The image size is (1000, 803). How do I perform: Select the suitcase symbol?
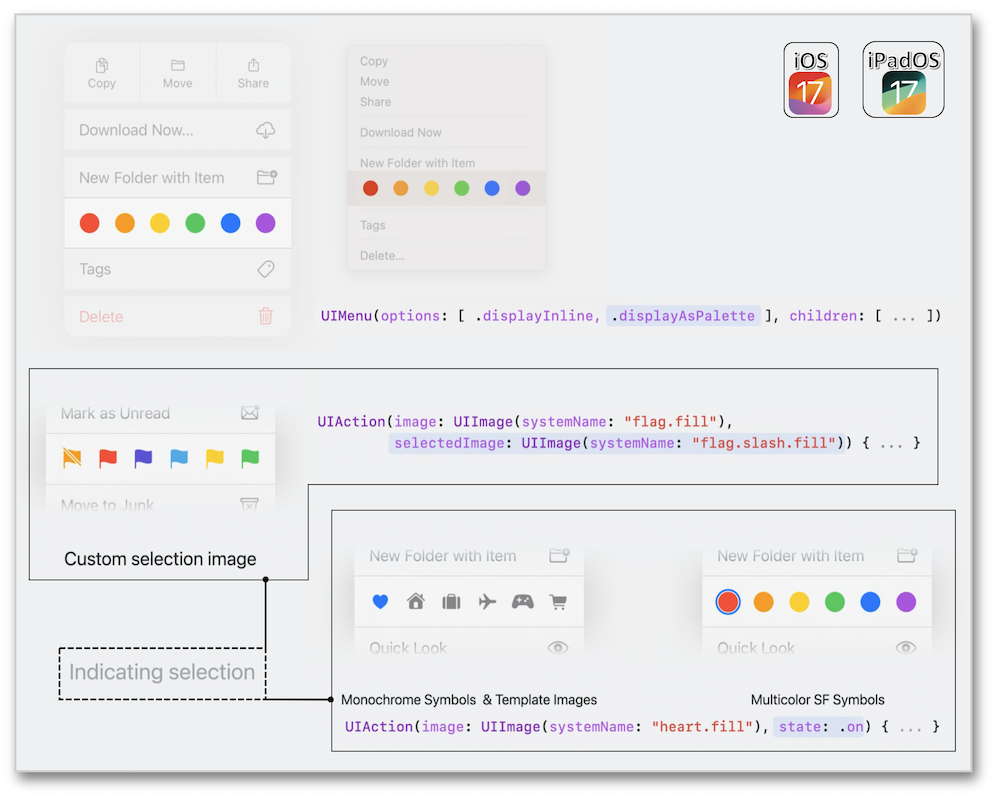pyautogui.click(x=452, y=601)
